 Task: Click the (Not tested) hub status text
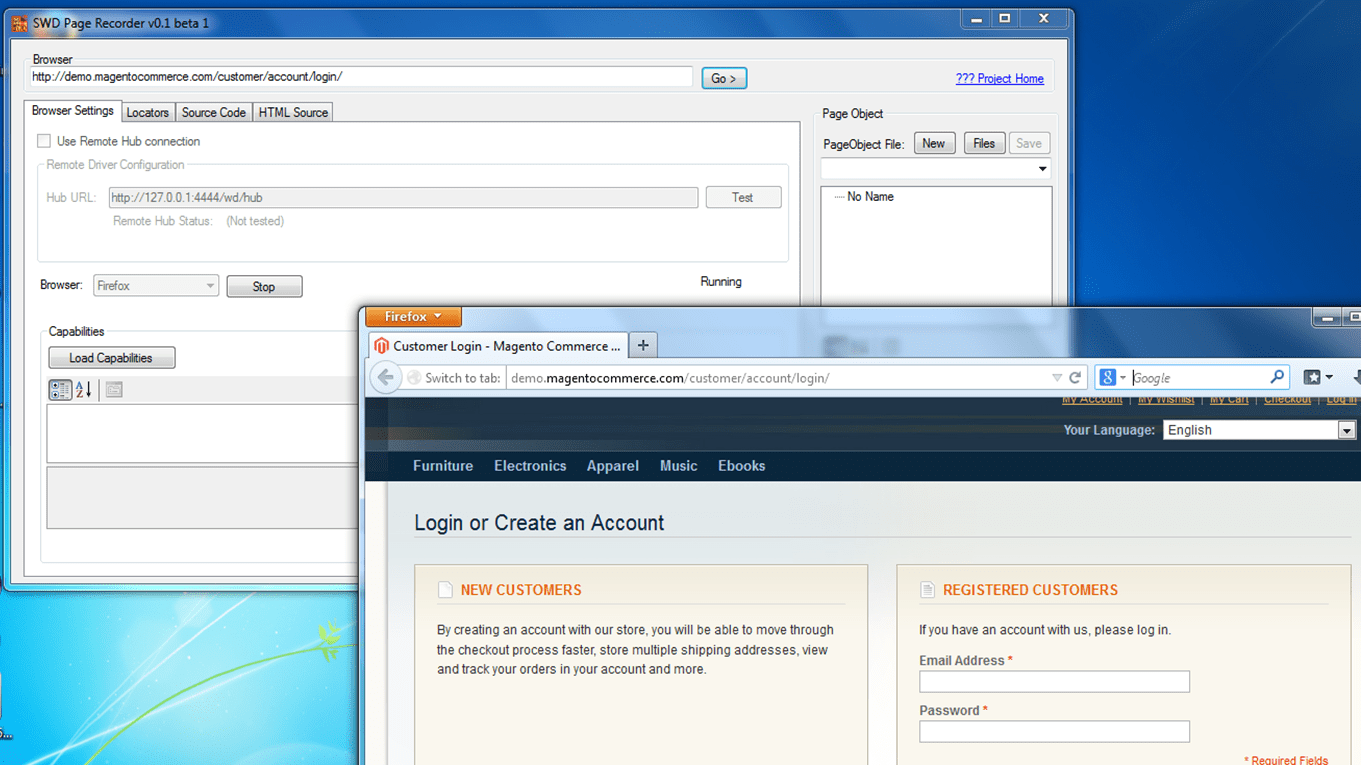tap(255, 221)
